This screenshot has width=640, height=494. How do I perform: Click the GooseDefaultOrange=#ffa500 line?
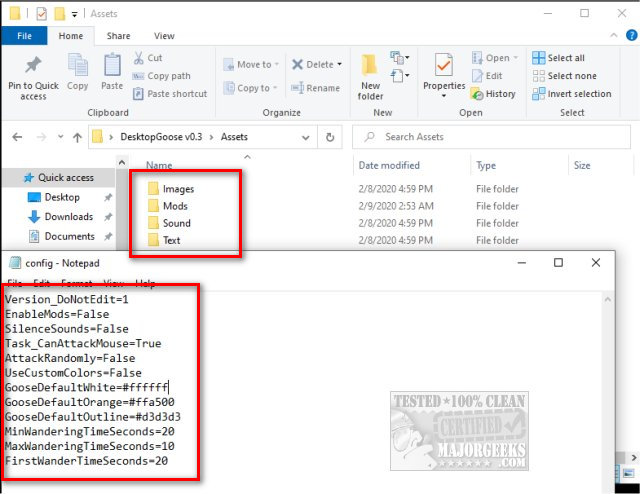[x=90, y=403]
